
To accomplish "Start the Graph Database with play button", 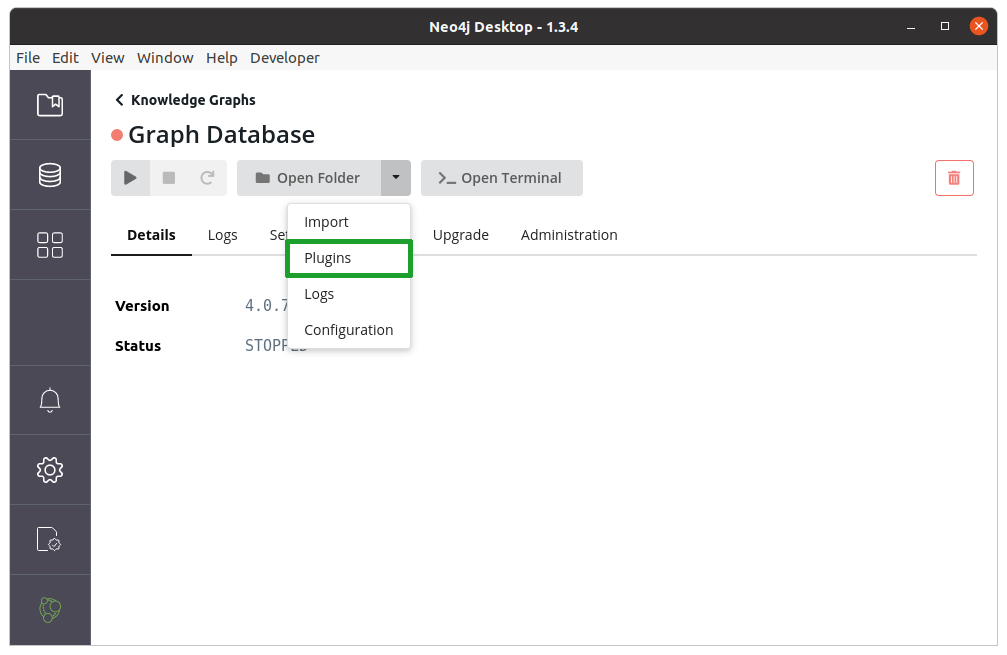I will coord(130,178).
